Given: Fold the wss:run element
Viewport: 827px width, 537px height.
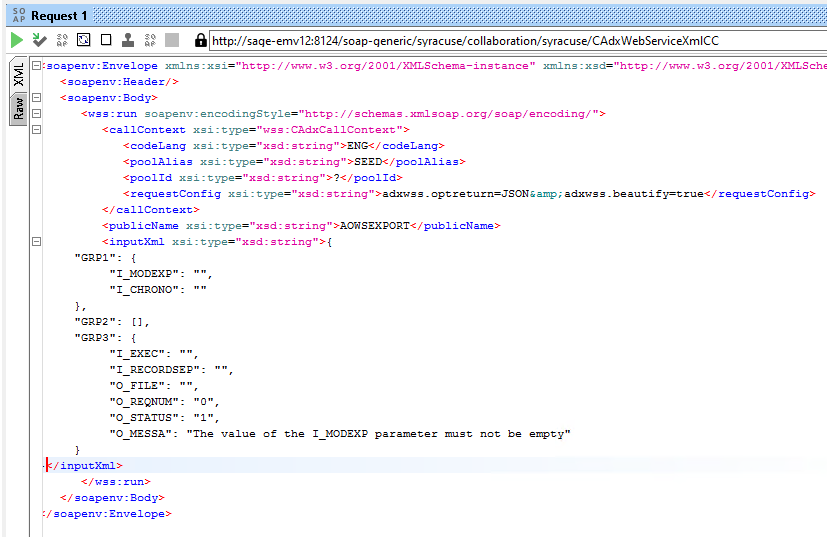Looking at the screenshot, I should tap(37, 114).
